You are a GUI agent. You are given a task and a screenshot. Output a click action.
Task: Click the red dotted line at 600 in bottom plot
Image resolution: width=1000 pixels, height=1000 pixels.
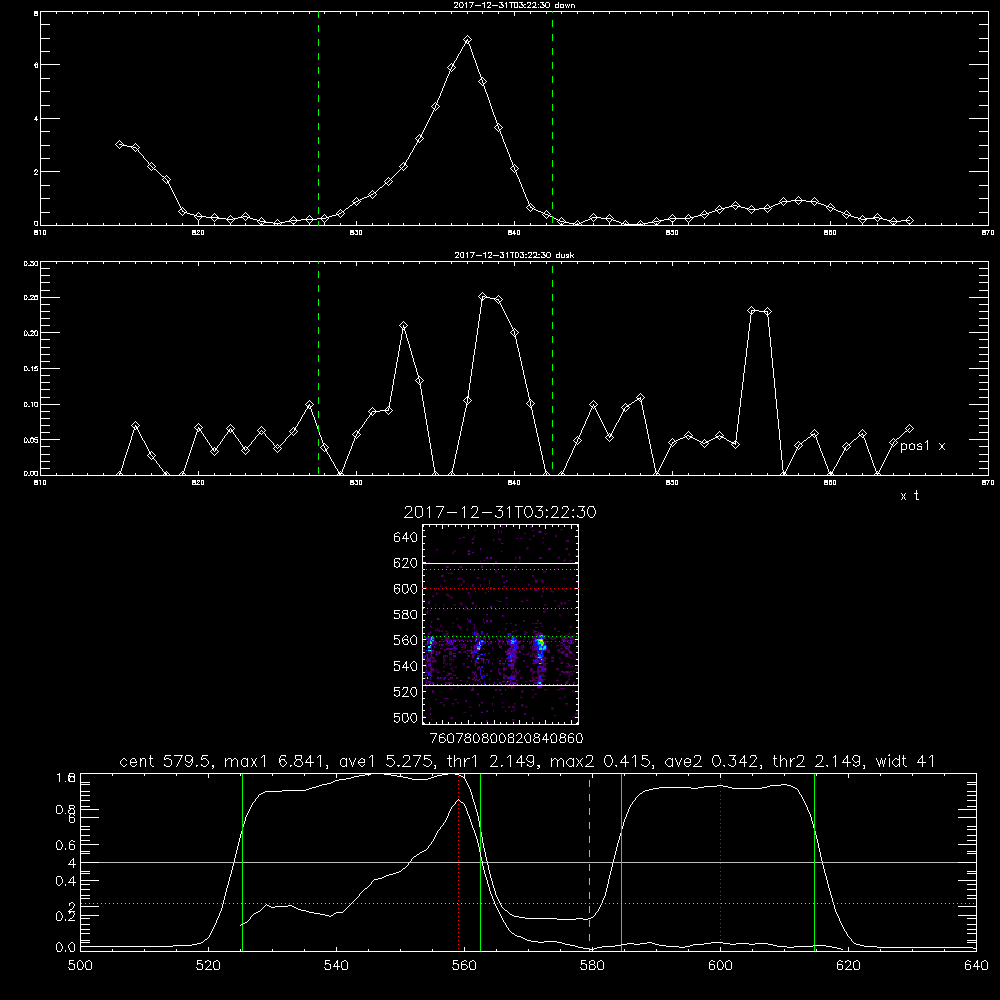(721, 861)
